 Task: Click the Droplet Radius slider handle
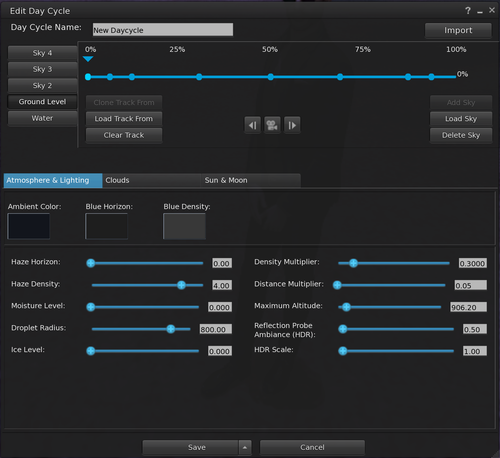tap(171, 329)
